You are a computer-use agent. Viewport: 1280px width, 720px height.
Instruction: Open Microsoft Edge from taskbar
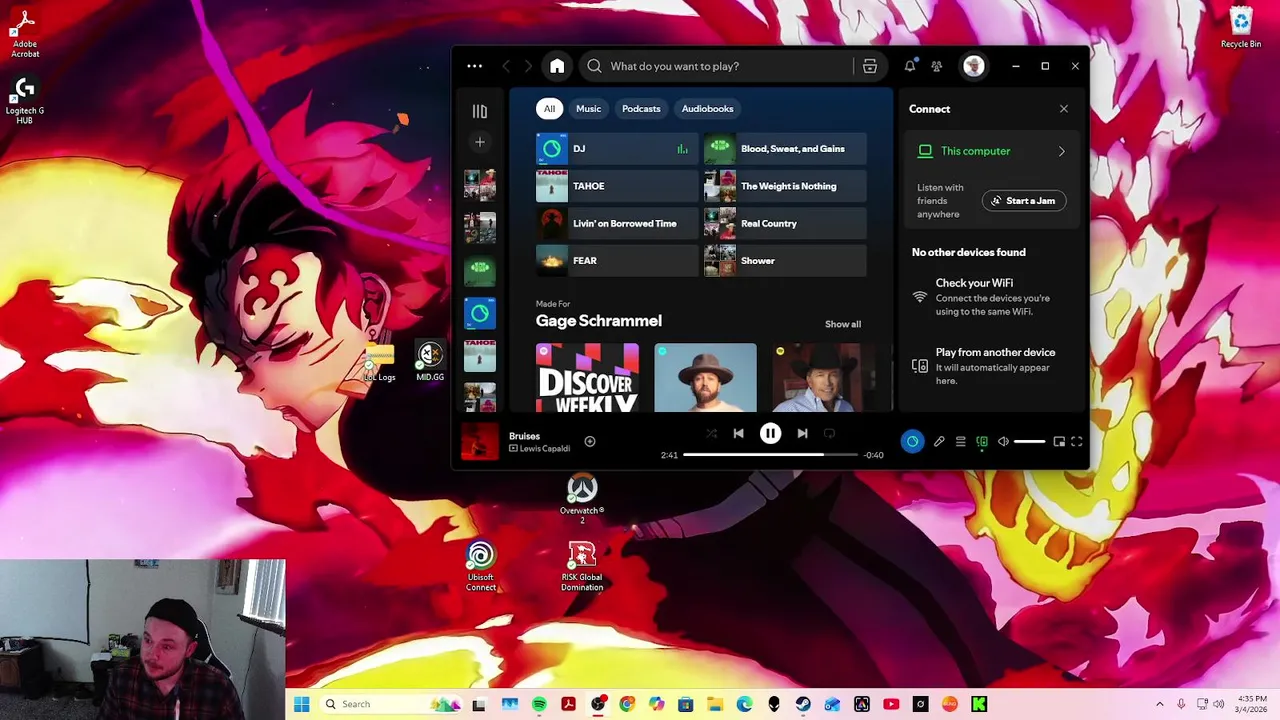pos(744,704)
